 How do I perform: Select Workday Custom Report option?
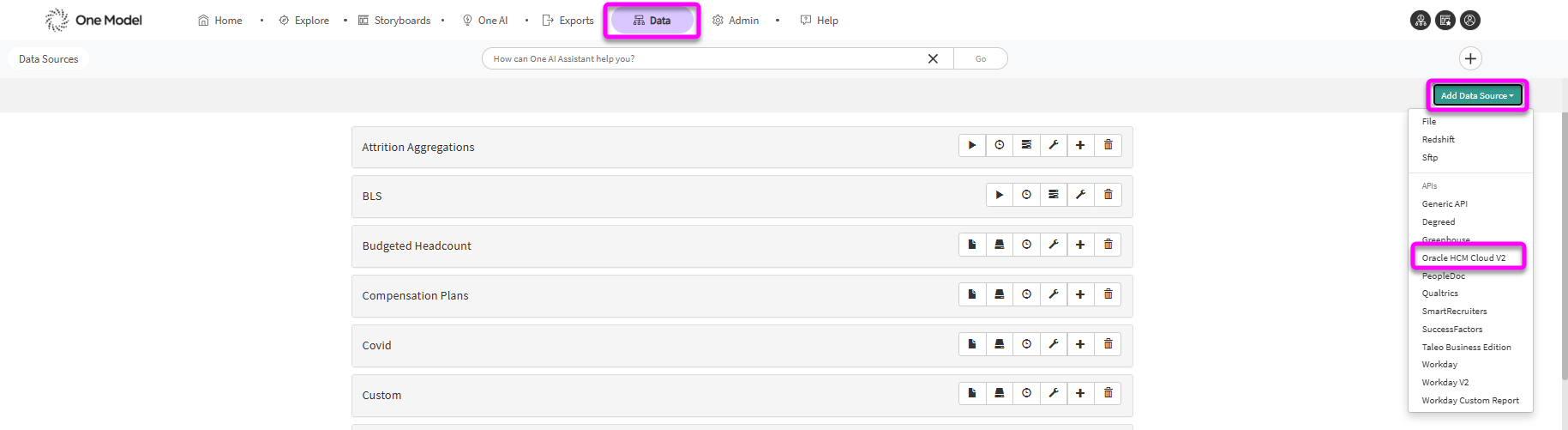tap(1470, 401)
